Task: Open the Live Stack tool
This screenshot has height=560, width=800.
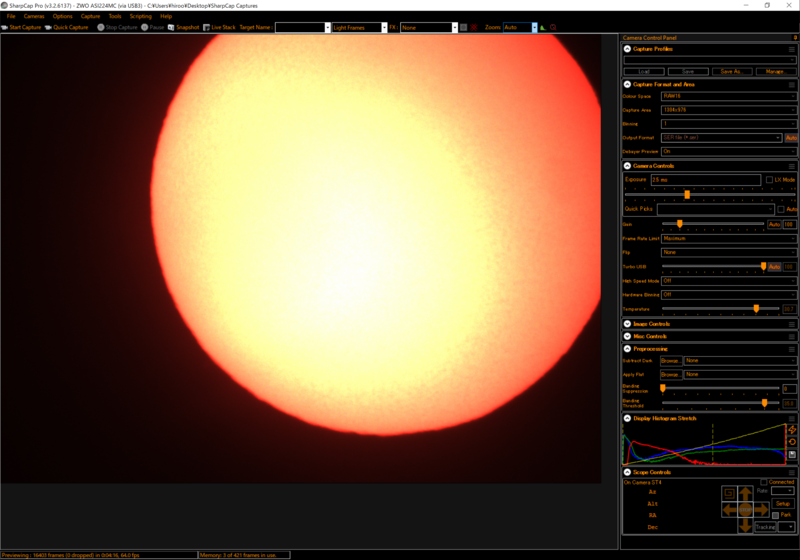Action: pos(219,28)
